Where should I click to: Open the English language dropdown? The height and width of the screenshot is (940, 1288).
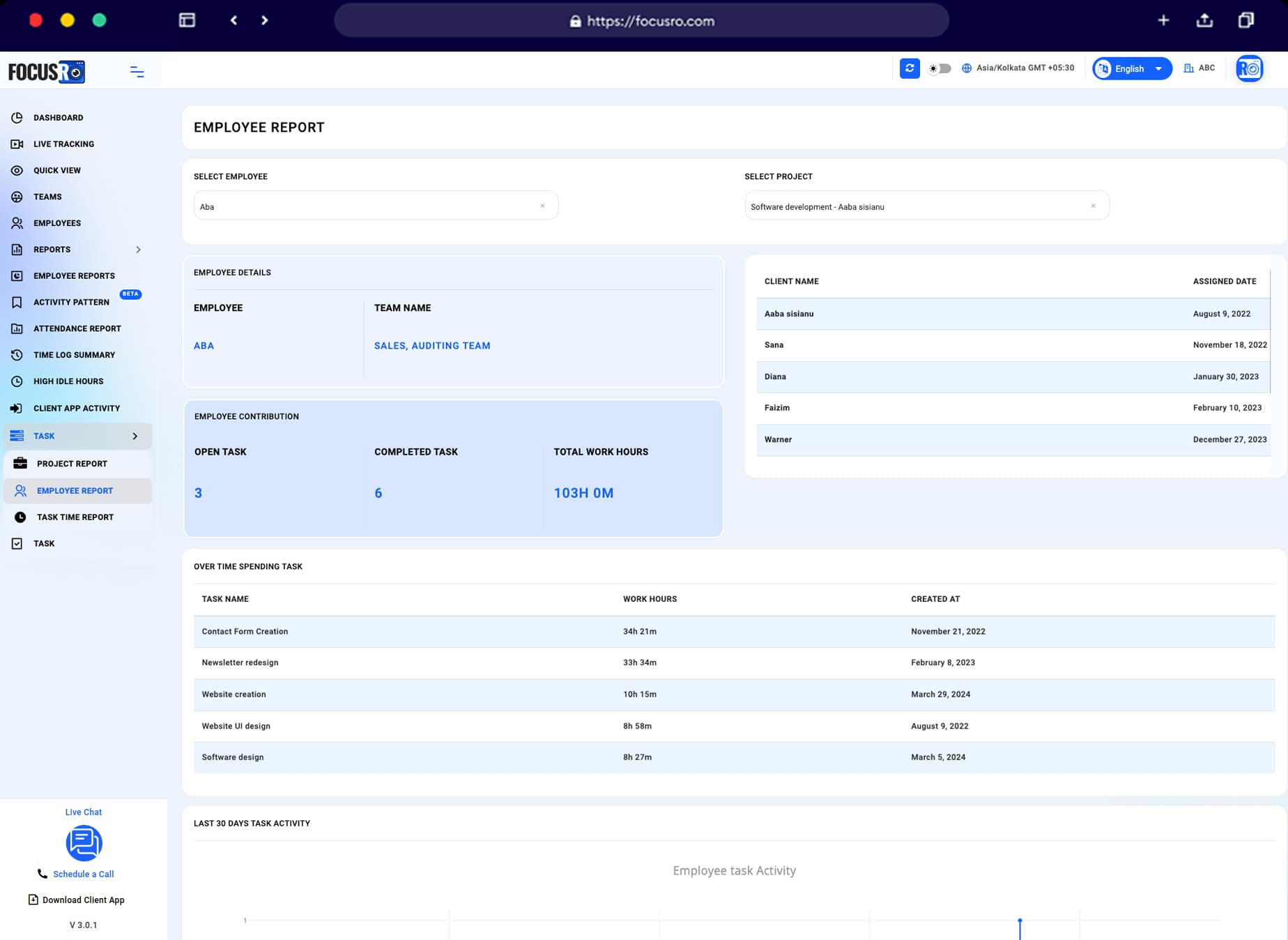click(x=1130, y=68)
